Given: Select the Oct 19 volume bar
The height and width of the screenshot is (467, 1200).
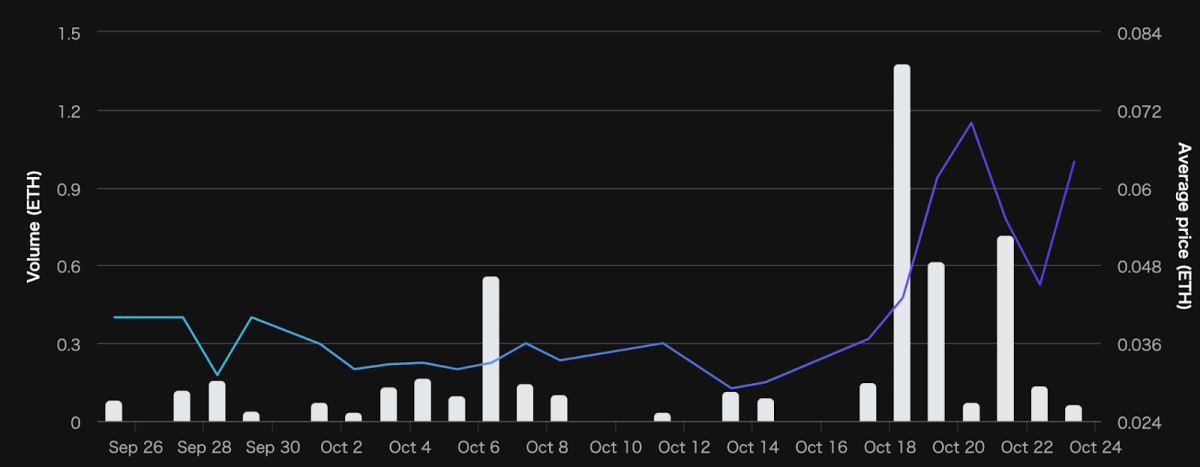Looking at the screenshot, I should click(936, 342).
